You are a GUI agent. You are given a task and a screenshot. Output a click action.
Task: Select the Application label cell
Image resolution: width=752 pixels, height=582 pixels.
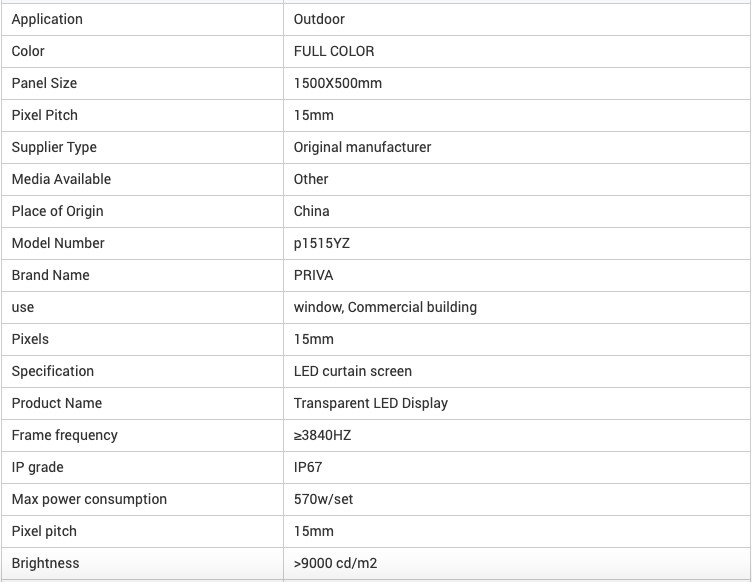pos(142,19)
